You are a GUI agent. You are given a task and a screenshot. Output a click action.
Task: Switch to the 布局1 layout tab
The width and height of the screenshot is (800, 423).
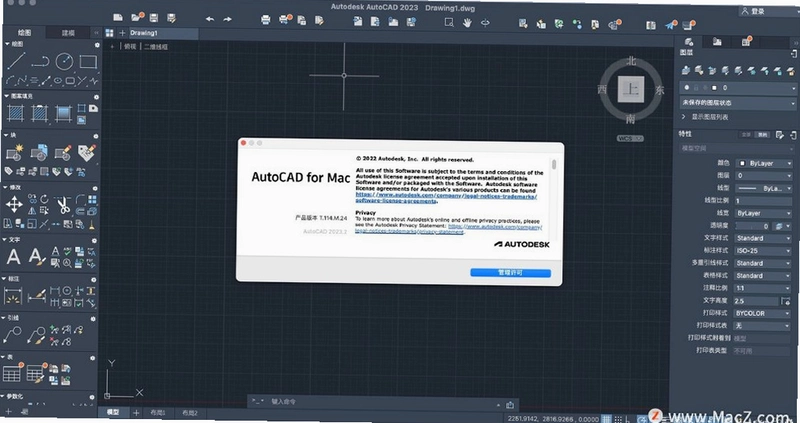[158, 413]
